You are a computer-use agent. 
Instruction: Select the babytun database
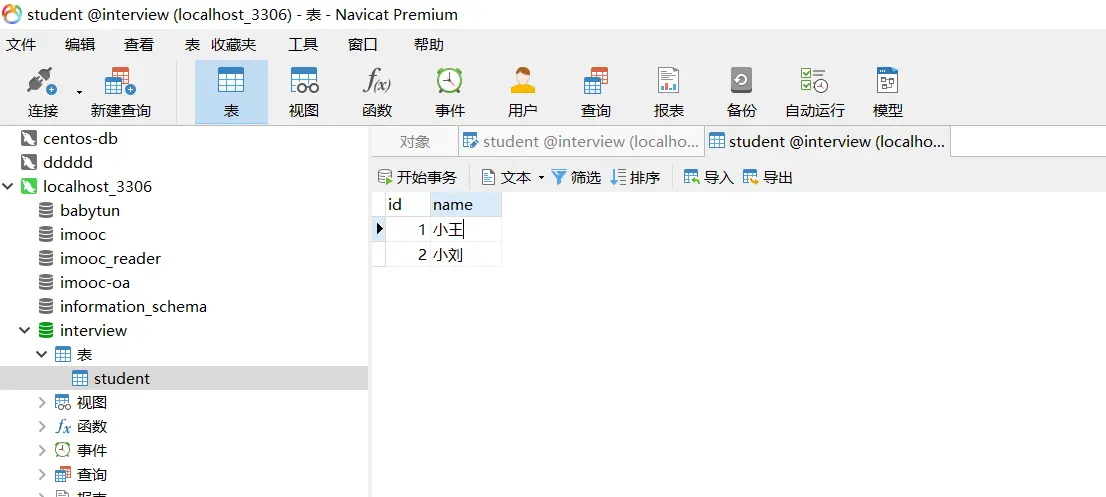click(x=90, y=211)
